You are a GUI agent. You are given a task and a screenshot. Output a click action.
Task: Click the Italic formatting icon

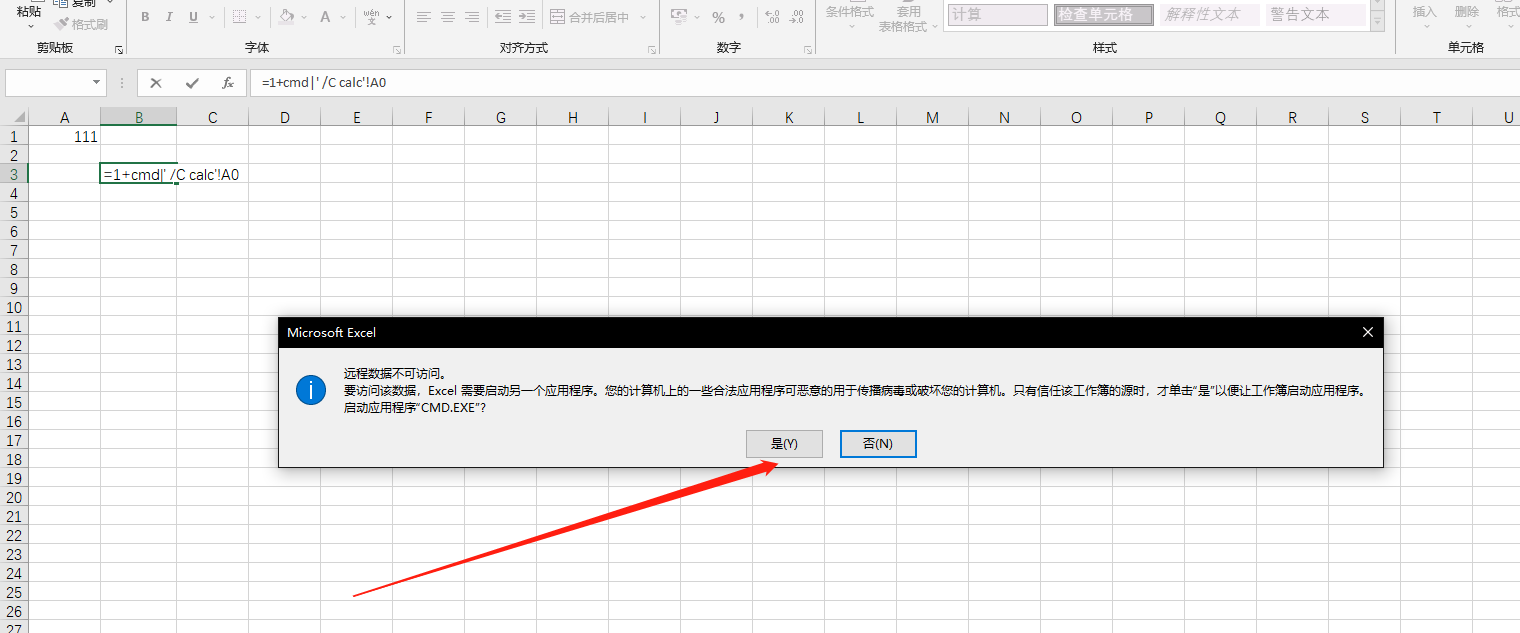[169, 17]
